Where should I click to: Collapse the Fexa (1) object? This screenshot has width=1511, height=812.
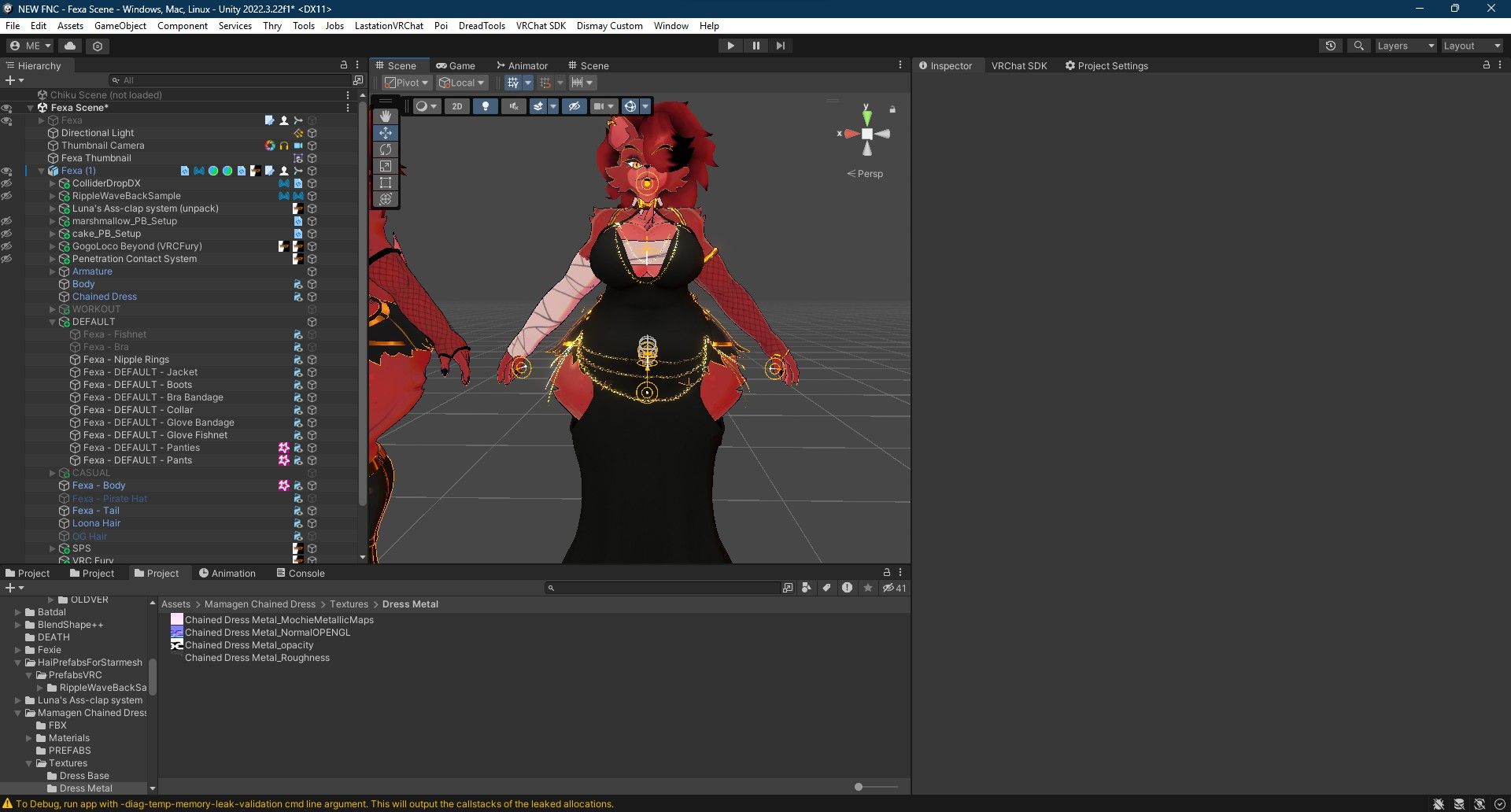click(x=42, y=171)
